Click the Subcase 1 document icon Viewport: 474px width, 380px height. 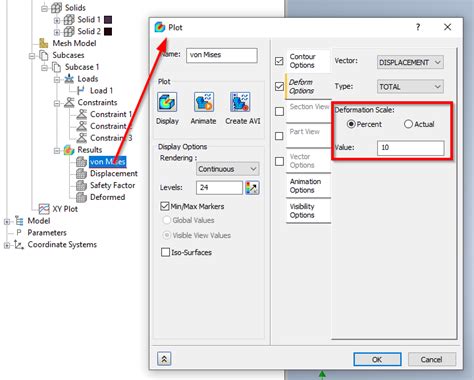56,67
